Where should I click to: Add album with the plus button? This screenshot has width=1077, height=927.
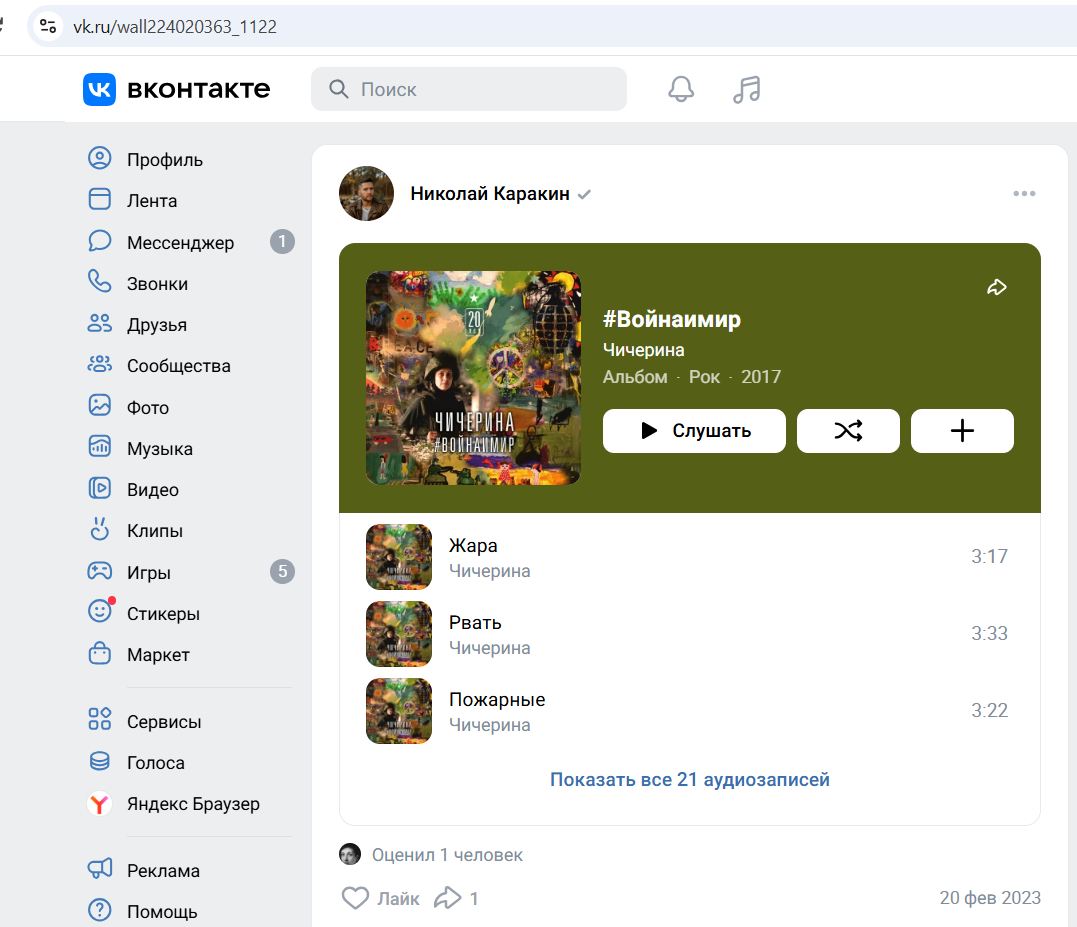point(962,431)
